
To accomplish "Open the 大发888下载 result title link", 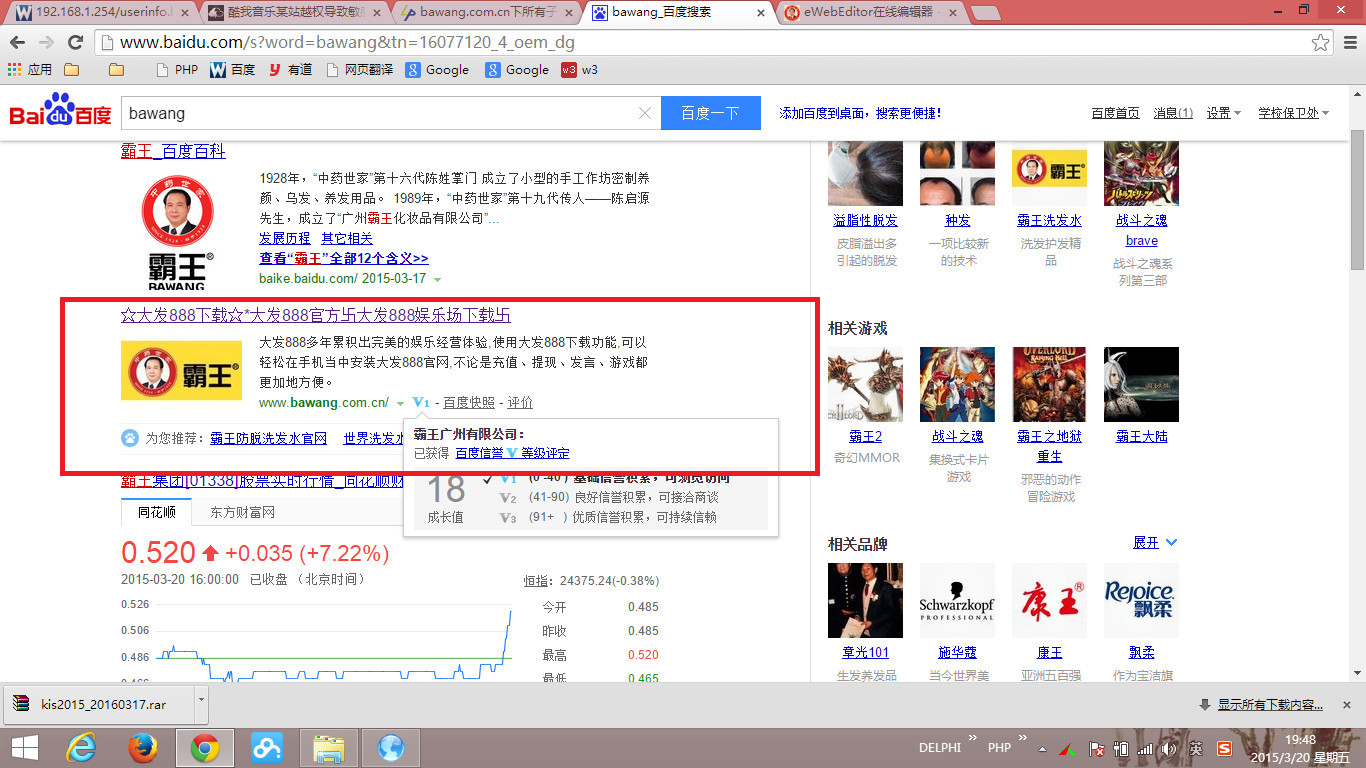I will click(315, 315).
